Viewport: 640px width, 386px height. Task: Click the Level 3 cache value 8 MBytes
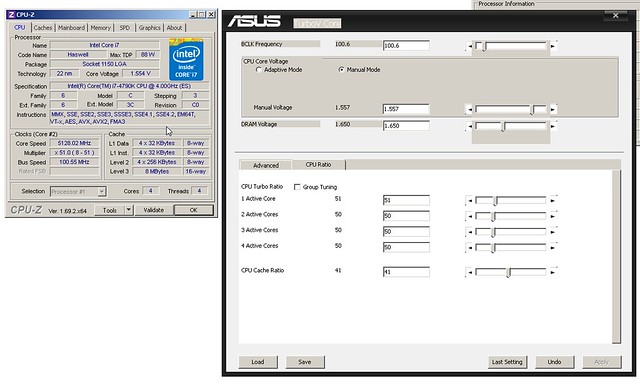[157, 171]
